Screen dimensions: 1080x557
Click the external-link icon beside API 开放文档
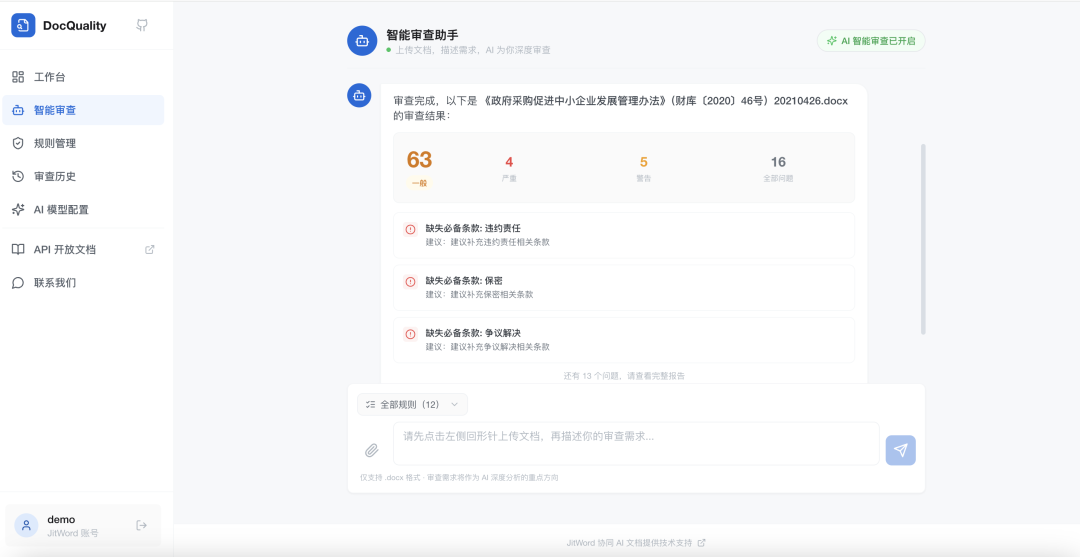point(149,249)
